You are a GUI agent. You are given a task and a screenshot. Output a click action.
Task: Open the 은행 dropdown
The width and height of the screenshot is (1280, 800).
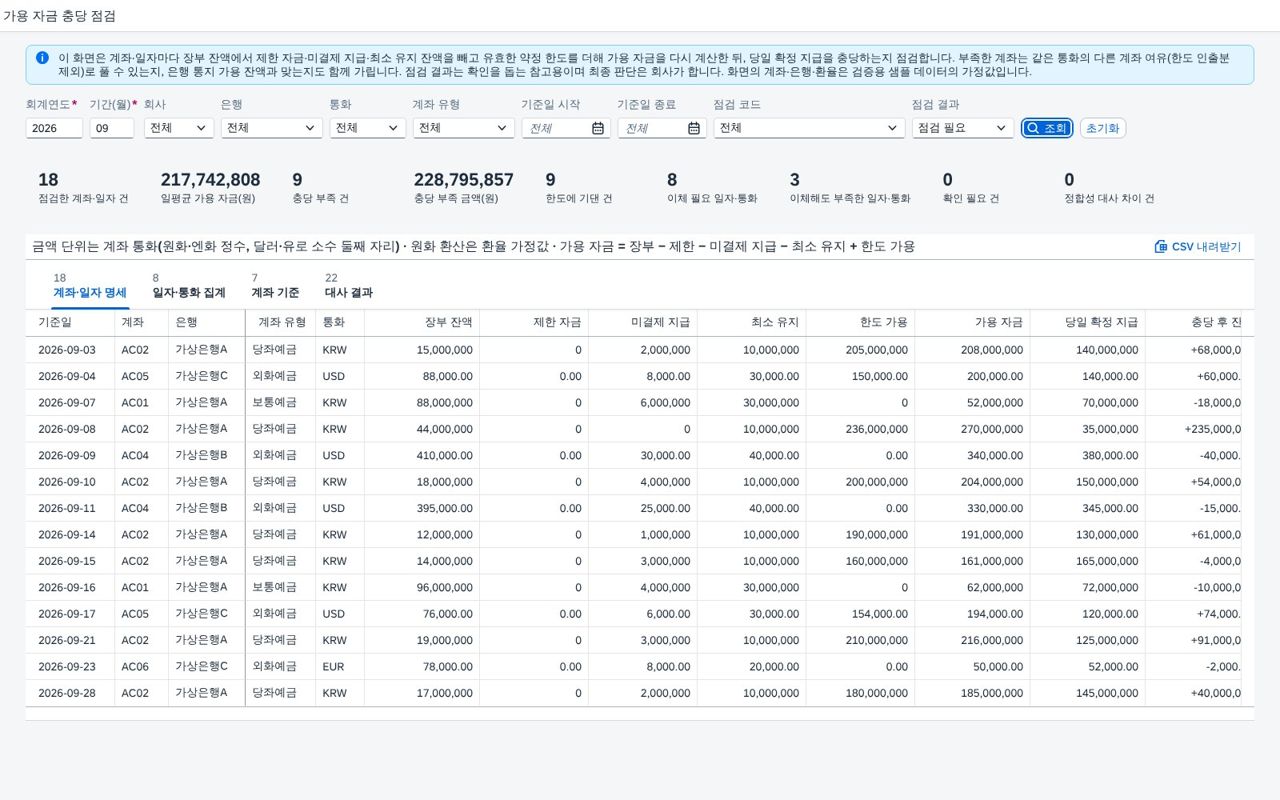(271, 128)
